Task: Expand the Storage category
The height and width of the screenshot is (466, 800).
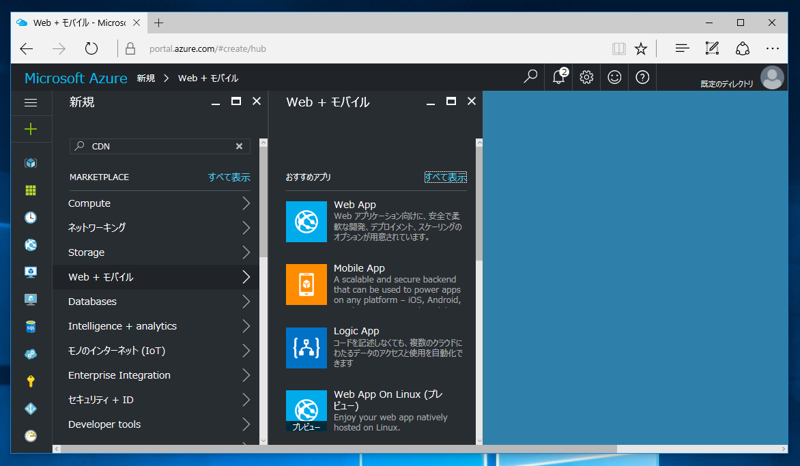Action: [x=156, y=252]
